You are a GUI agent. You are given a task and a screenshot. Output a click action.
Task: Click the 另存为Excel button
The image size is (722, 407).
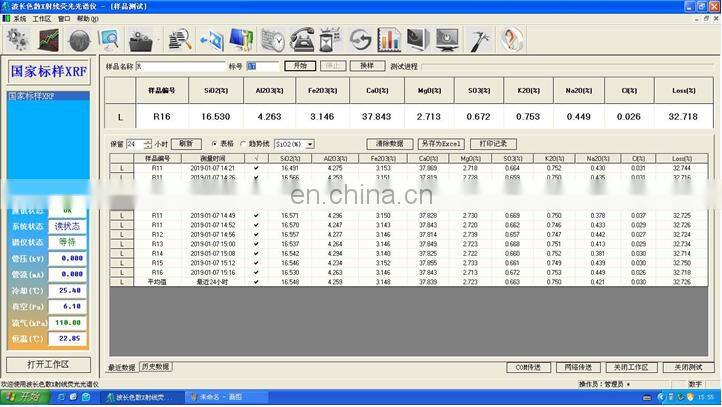439,144
